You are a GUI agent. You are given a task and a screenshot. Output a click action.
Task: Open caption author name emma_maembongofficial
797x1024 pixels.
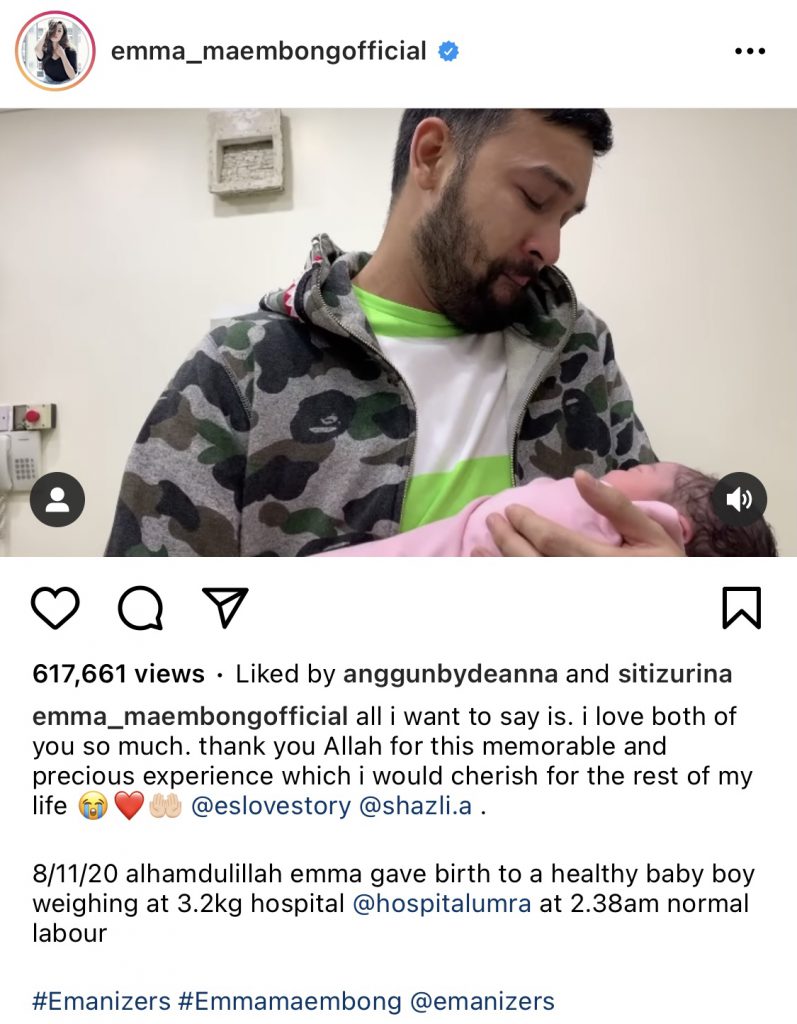click(x=189, y=716)
